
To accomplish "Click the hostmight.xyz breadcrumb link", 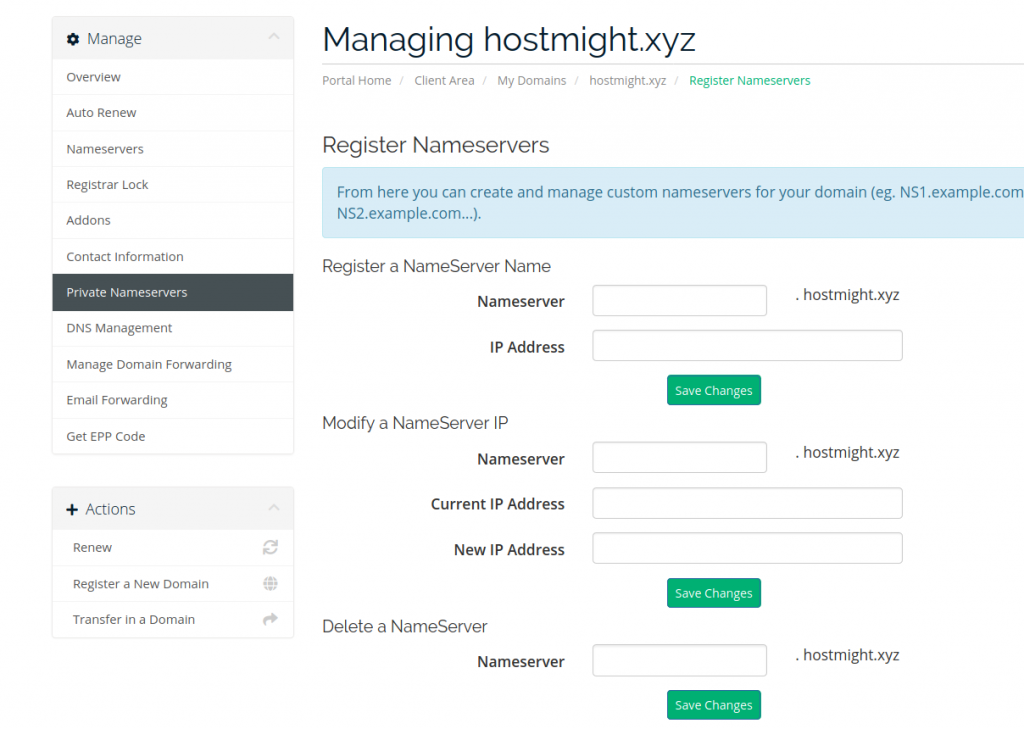I will pyautogui.click(x=628, y=80).
